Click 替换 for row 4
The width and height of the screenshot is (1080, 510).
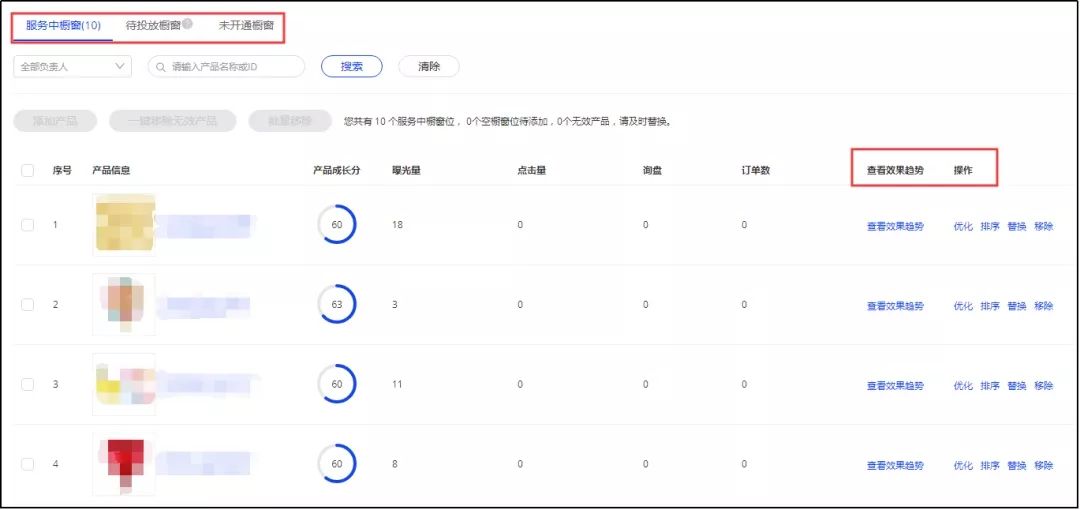coord(1017,466)
